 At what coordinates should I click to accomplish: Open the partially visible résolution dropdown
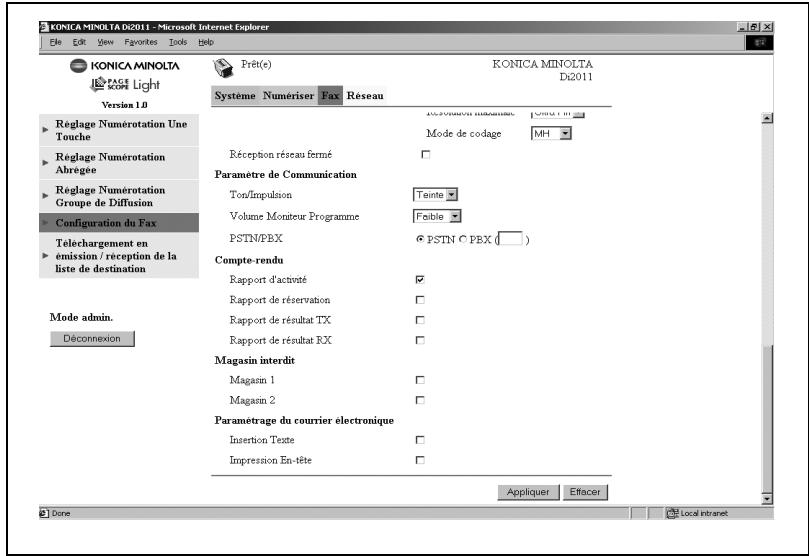click(x=558, y=113)
